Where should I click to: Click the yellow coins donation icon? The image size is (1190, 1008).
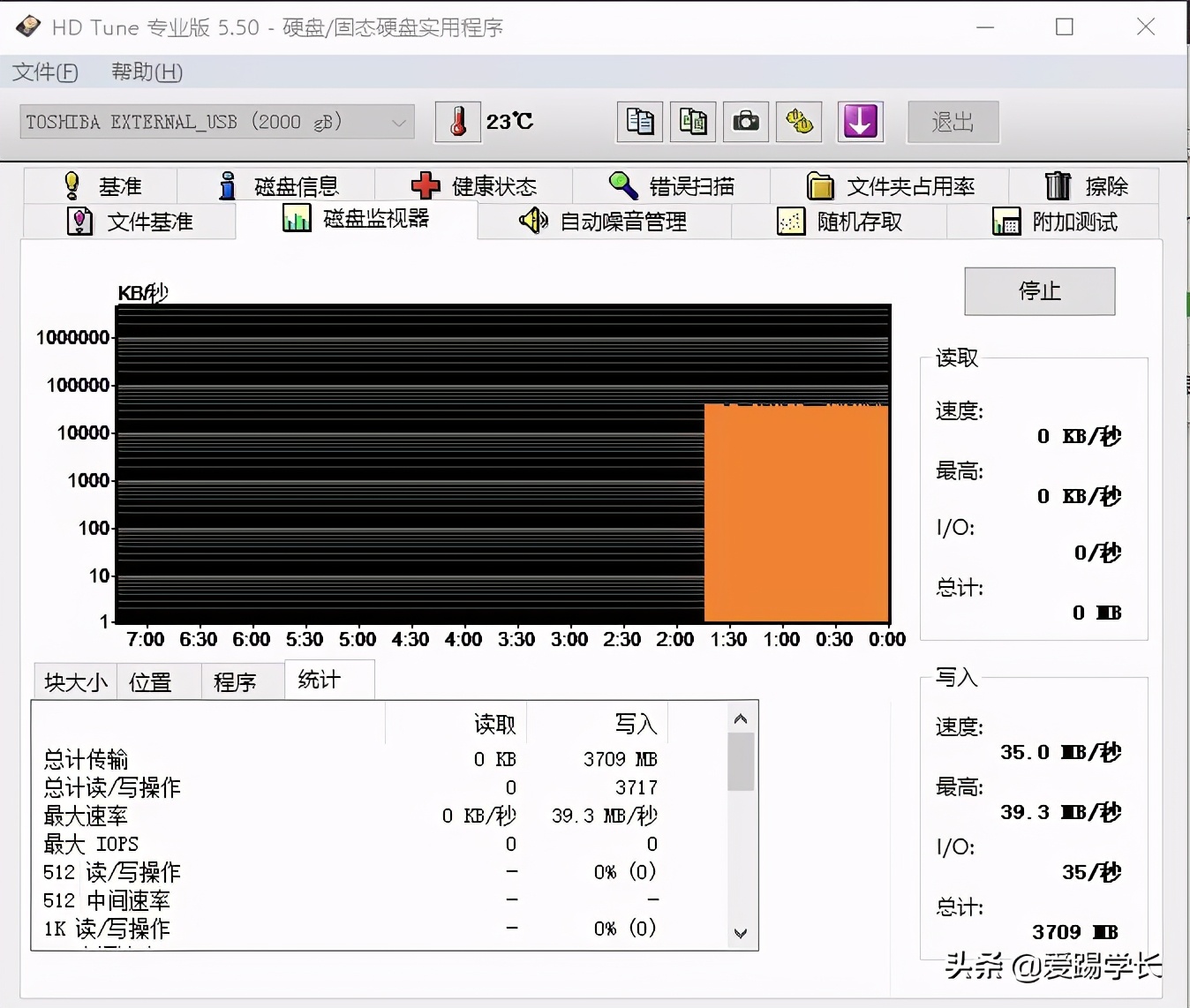tap(798, 122)
